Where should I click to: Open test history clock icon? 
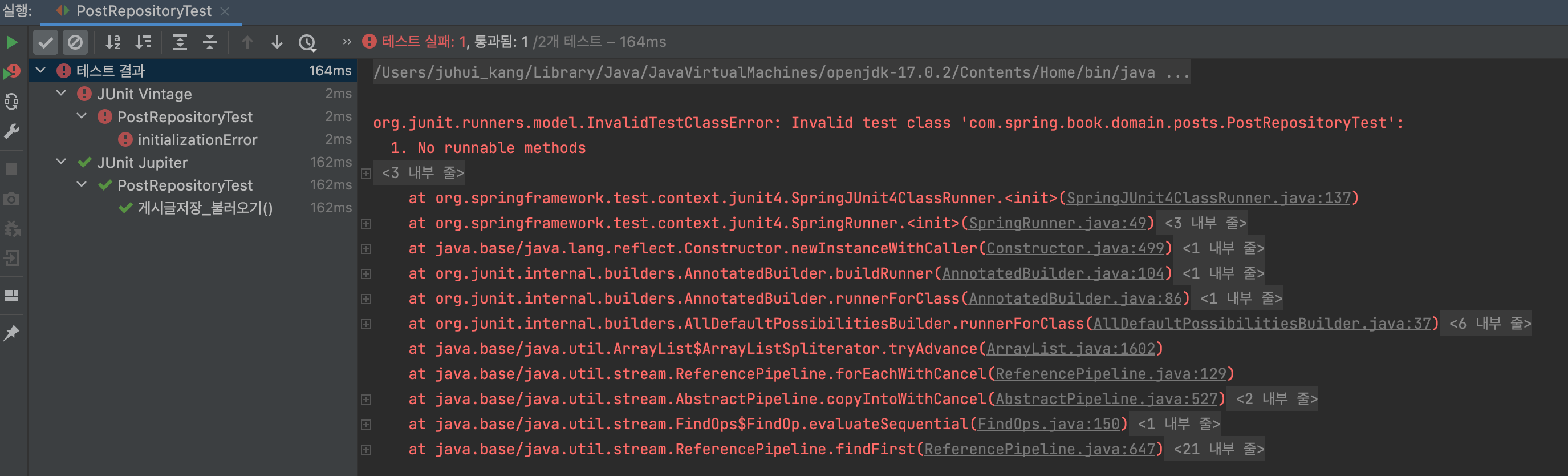point(307,42)
